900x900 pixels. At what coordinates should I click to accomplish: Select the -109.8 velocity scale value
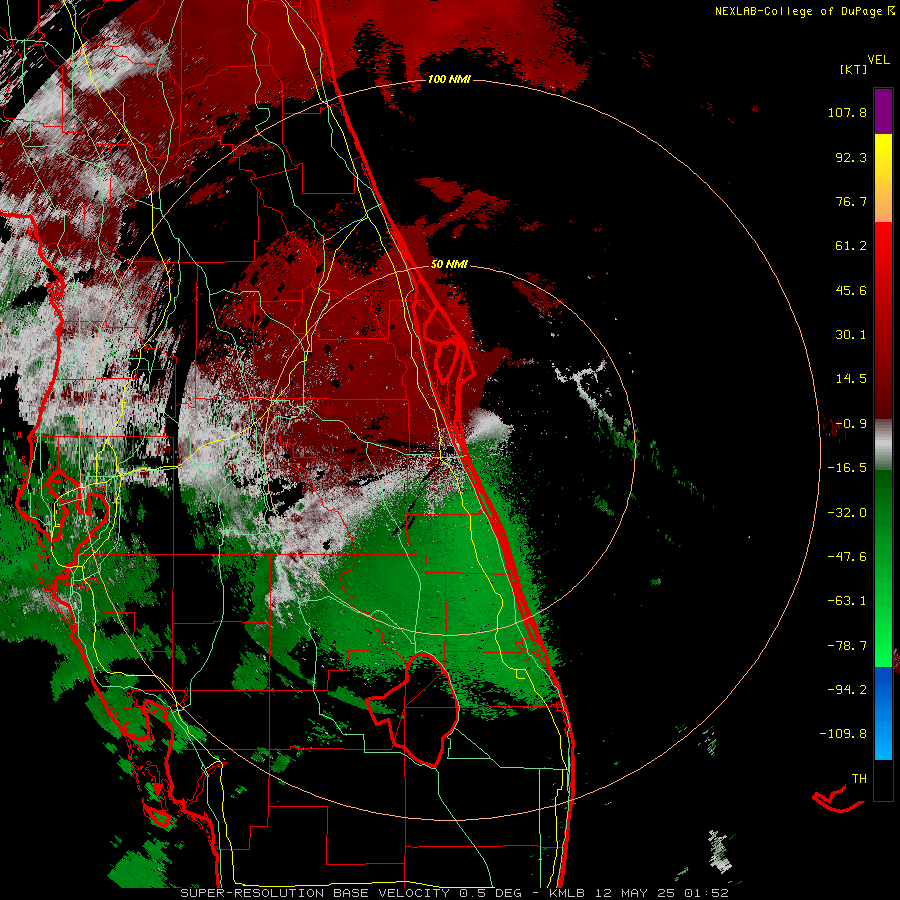point(843,734)
